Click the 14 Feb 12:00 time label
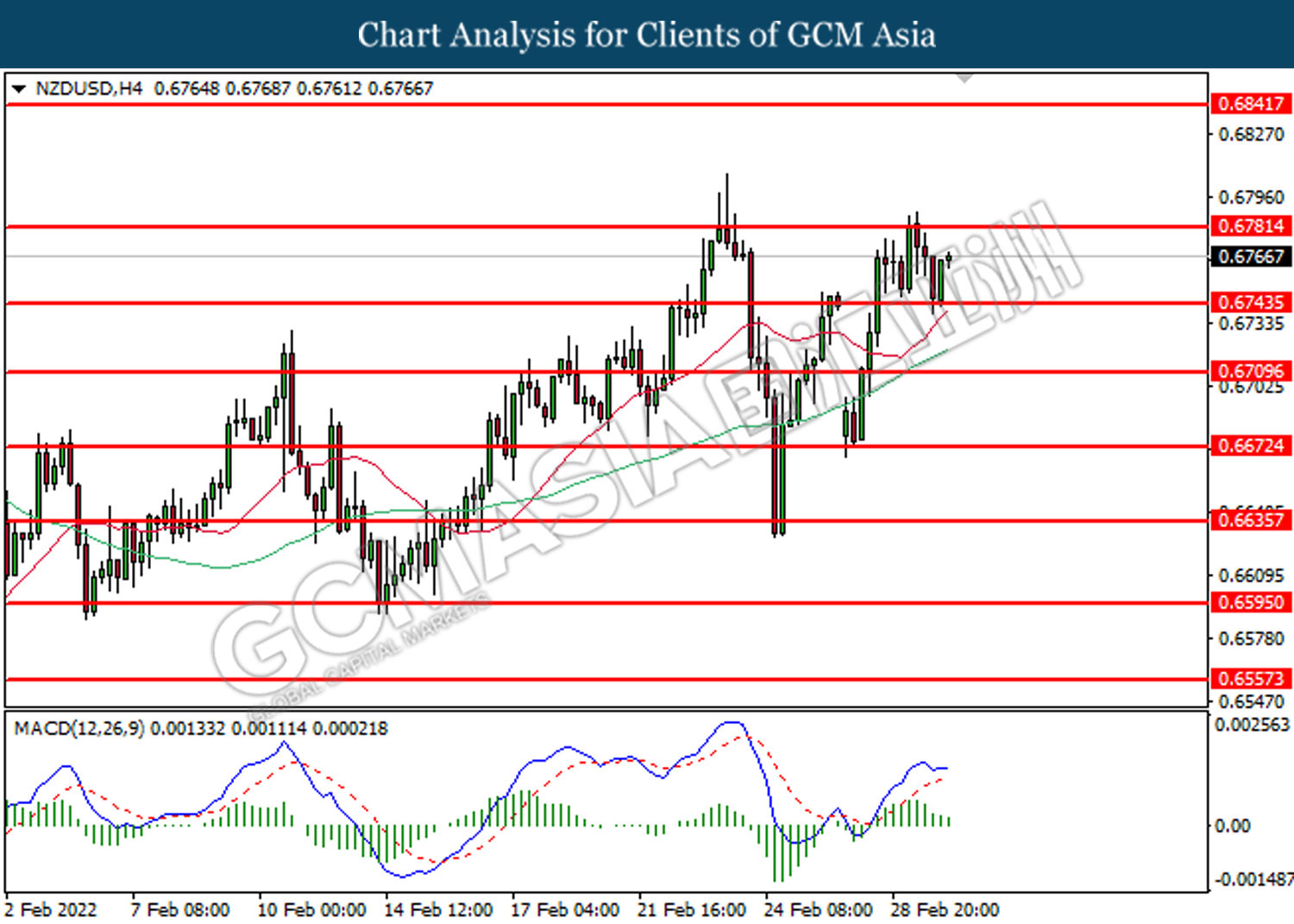 pyautogui.click(x=438, y=910)
